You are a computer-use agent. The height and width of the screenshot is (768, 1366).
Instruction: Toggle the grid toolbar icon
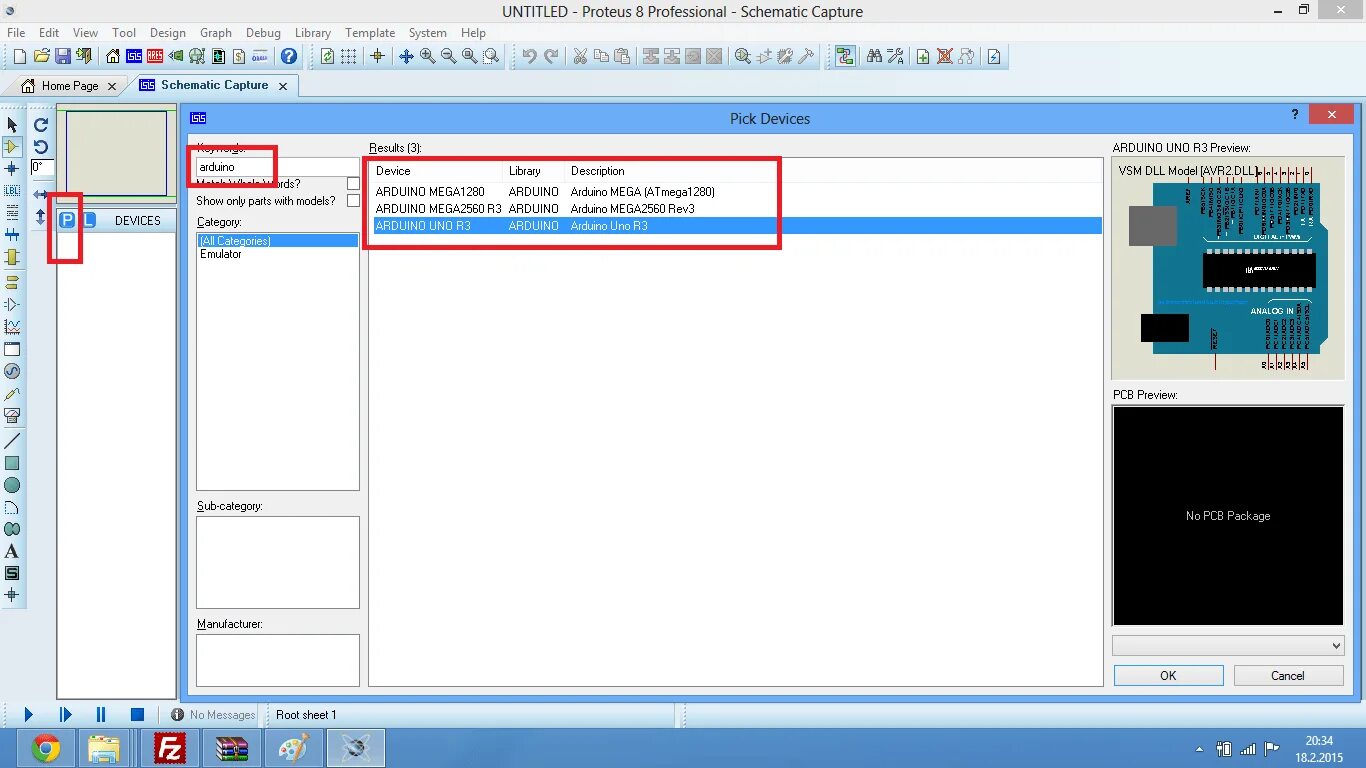pyautogui.click(x=348, y=56)
